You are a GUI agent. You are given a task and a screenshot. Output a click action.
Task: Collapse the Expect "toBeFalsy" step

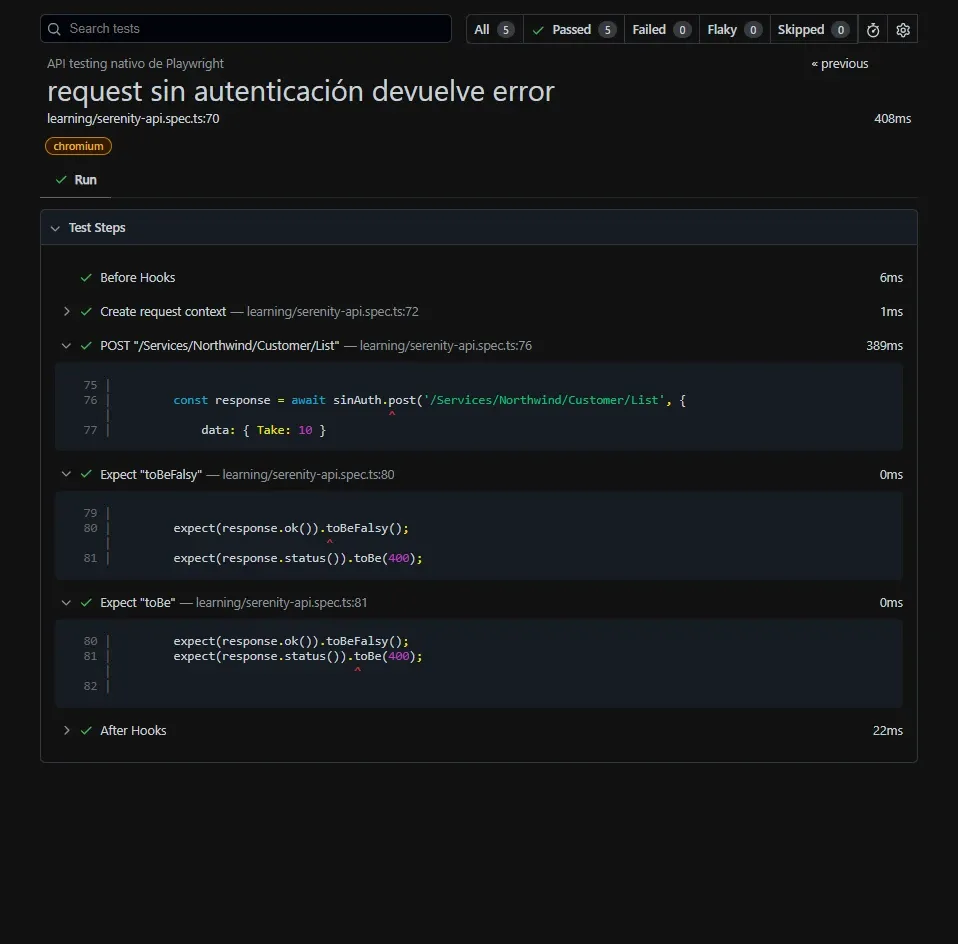(x=66, y=474)
